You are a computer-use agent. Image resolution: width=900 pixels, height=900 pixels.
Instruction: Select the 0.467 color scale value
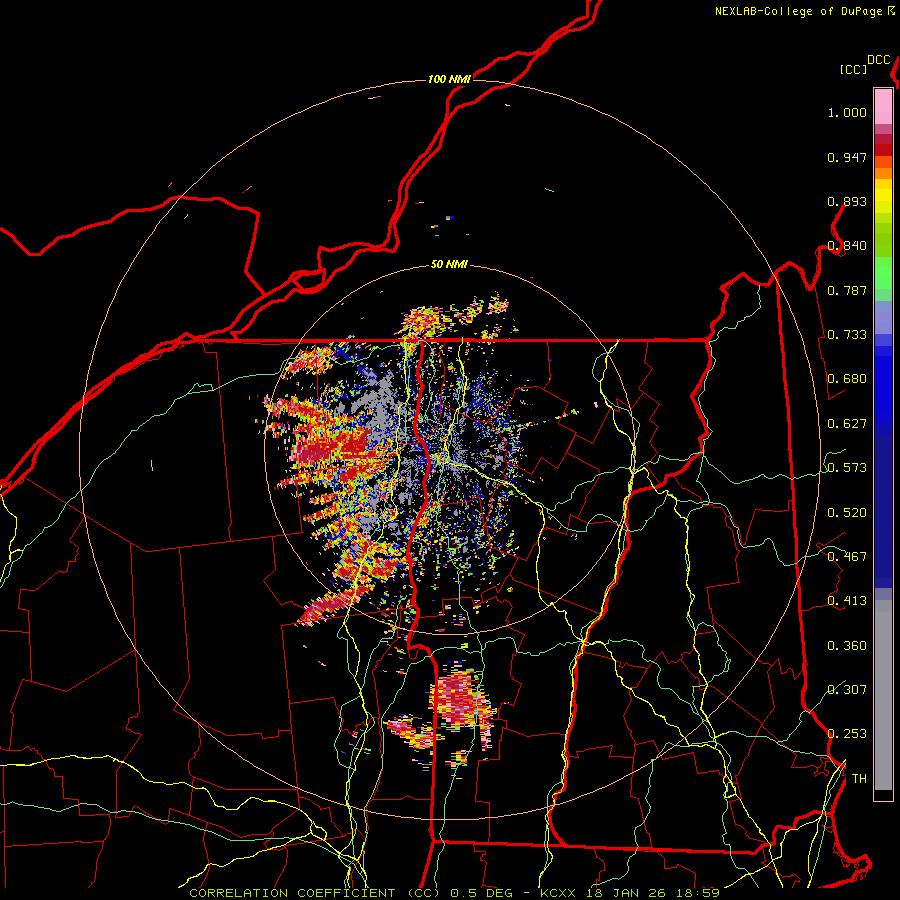[x=847, y=557]
